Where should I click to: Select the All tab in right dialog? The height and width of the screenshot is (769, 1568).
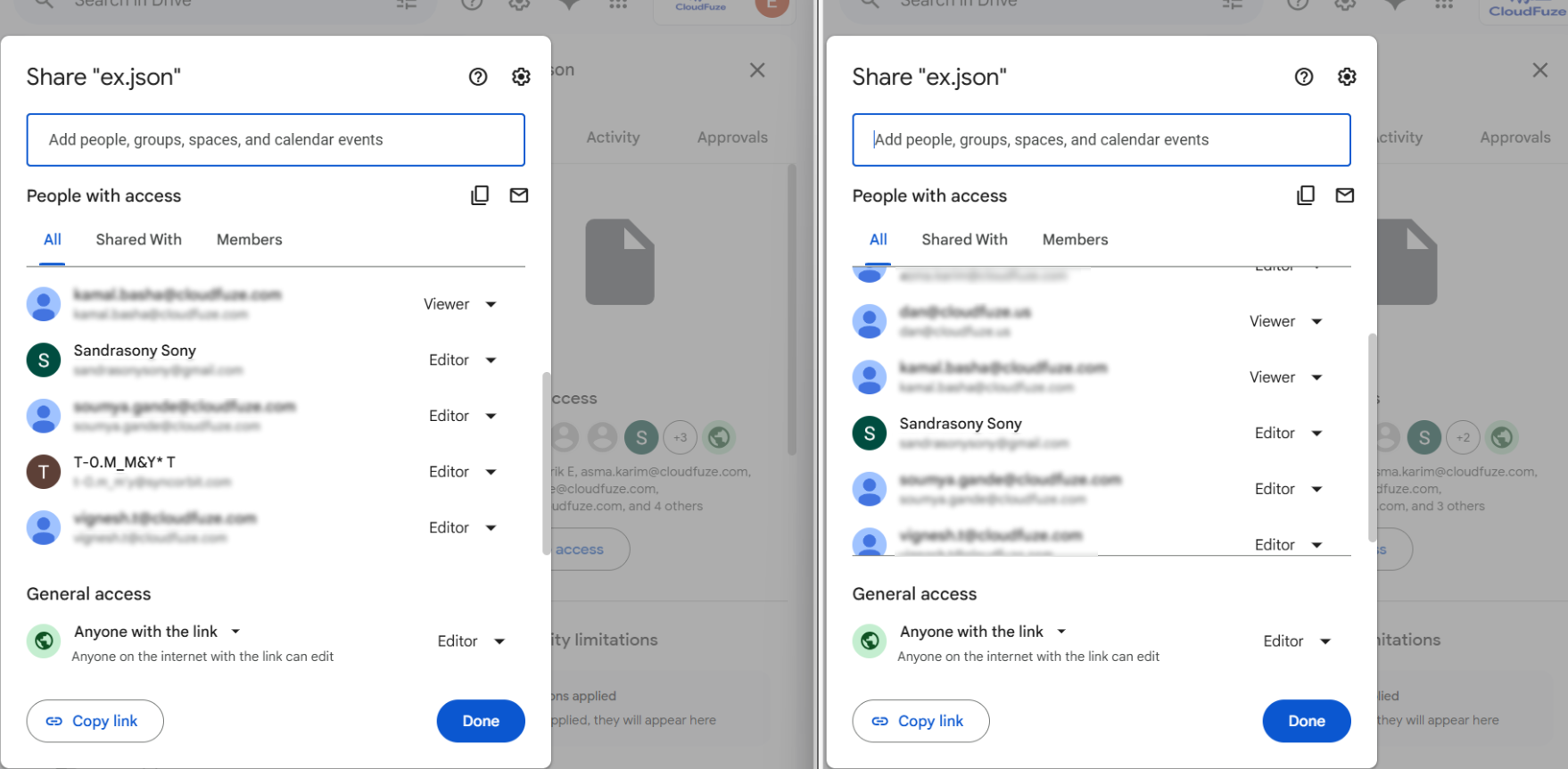(x=879, y=240)
